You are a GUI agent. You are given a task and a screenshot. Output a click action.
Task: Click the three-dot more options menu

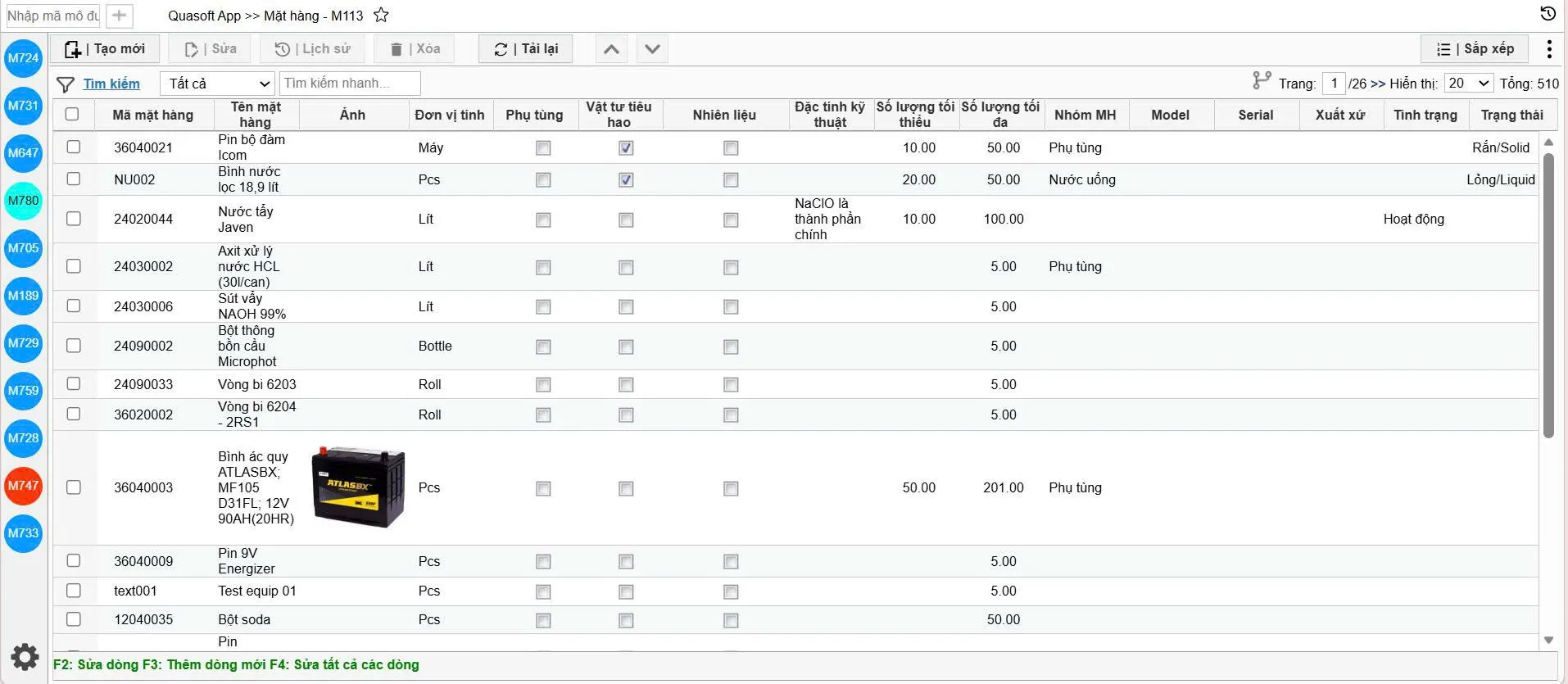pos(1548,49)
